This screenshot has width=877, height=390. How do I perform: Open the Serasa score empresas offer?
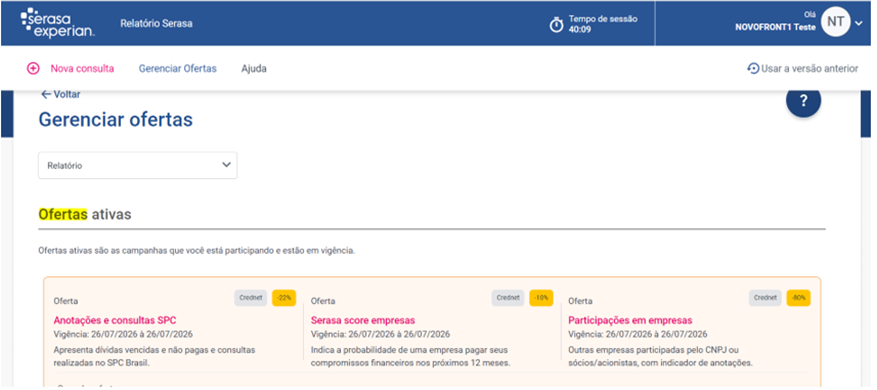tap(363, 321)
